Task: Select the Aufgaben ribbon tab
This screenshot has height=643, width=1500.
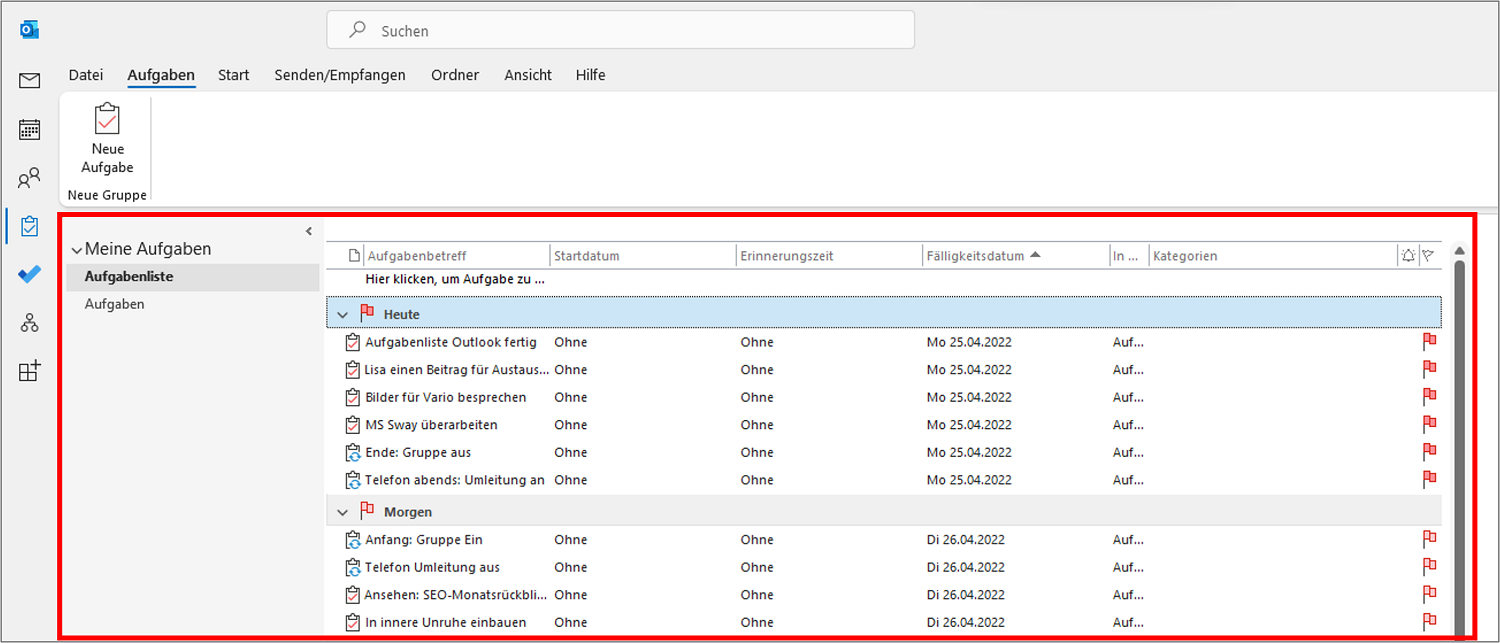Action: 161,75
